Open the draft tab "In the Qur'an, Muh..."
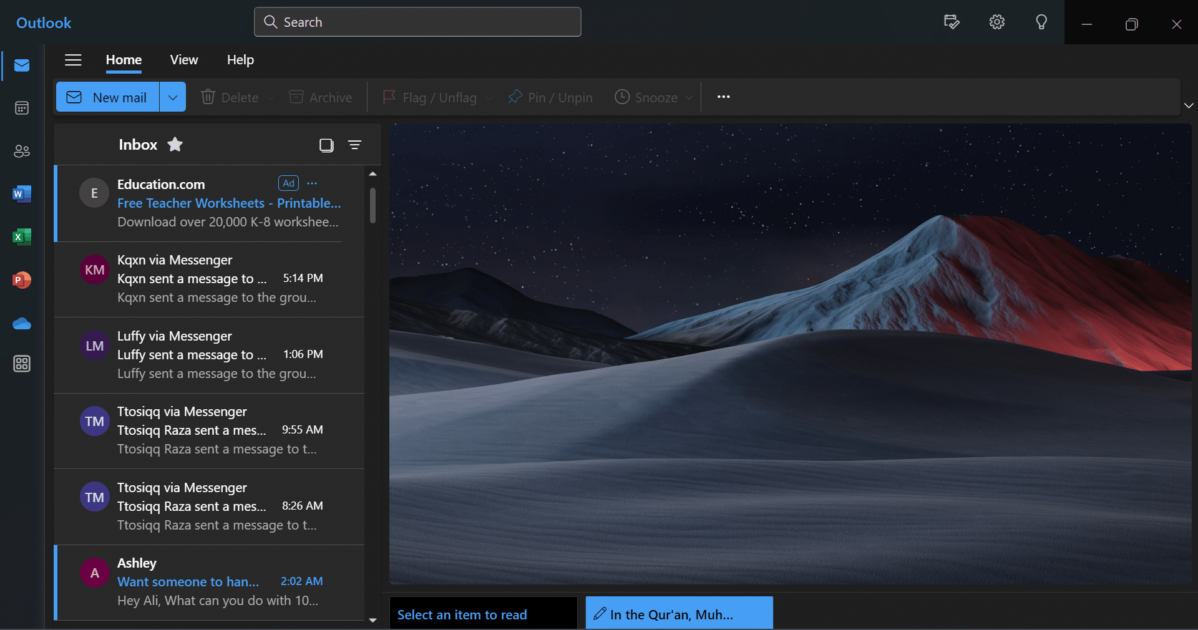This screenshot has height=630, width=1198. pyautogui.click(x=679, y=614)
